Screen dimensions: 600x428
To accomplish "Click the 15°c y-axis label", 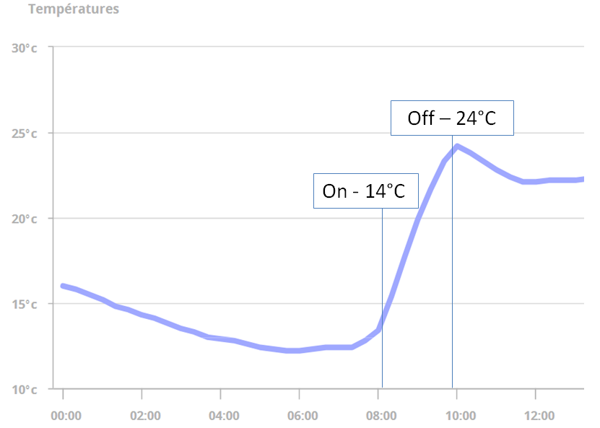I will point(24,304).
